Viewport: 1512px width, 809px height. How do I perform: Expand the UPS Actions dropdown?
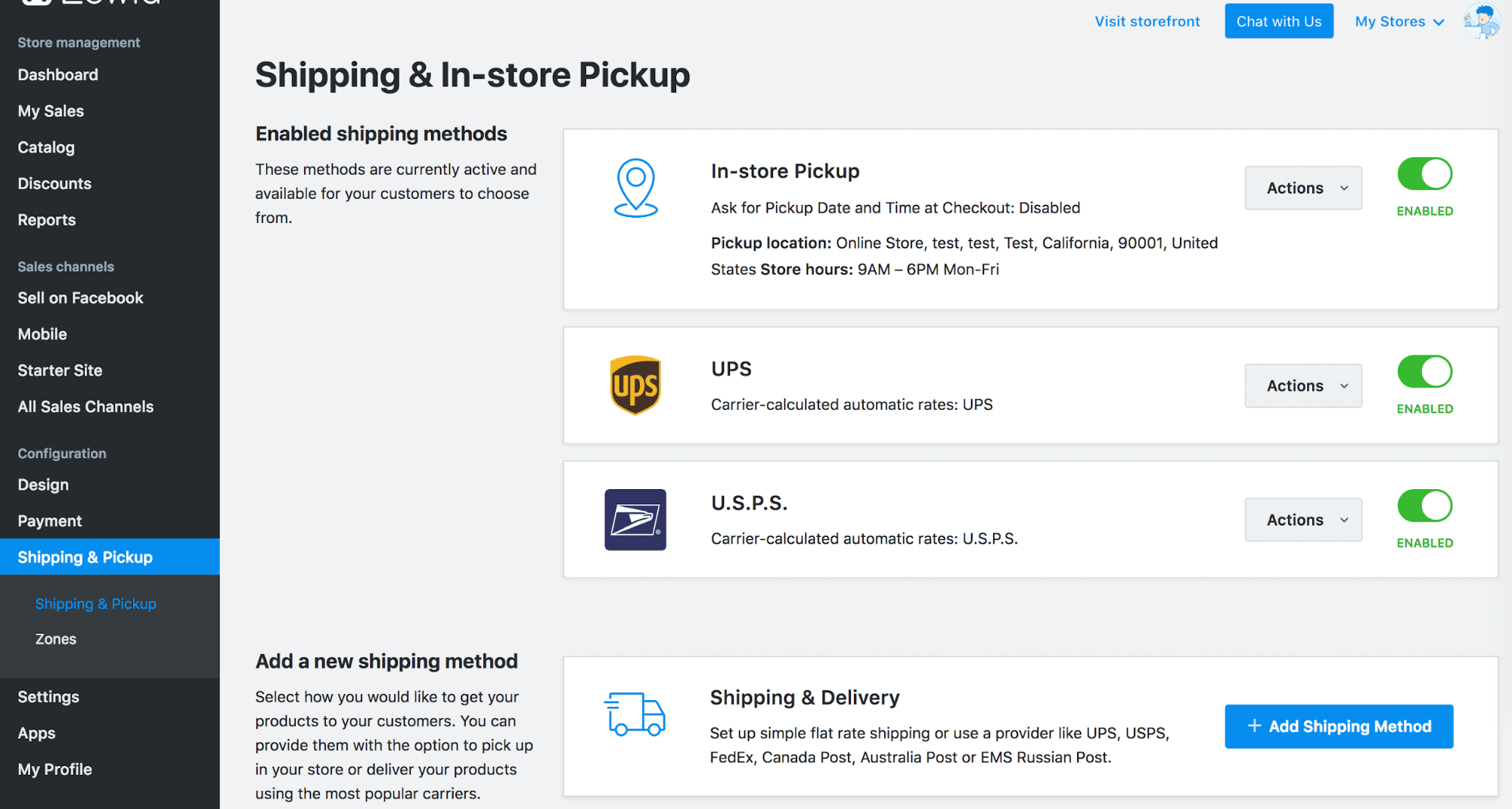1303,386
